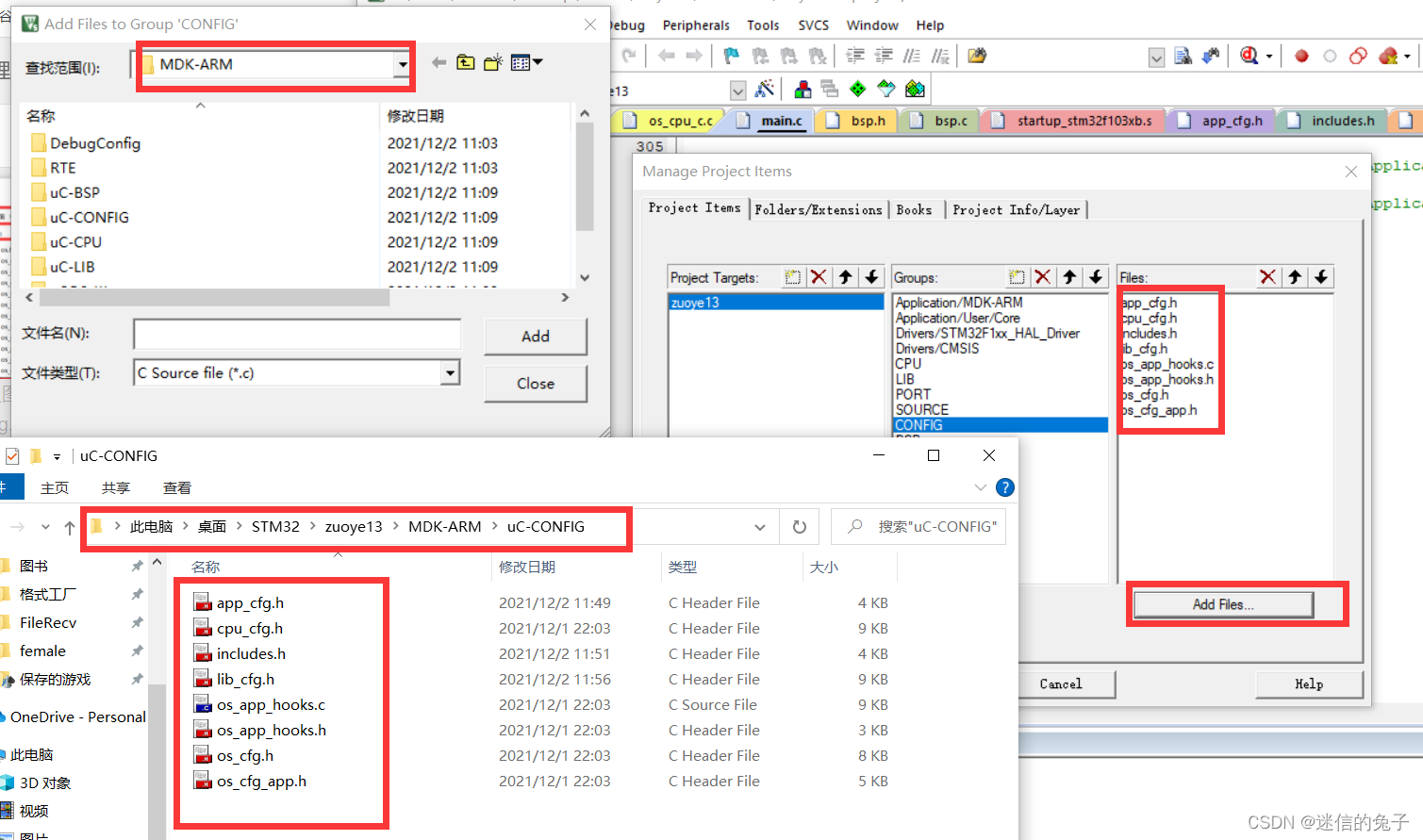Open Options for Target magic wand icon
The image size is (1423, 840).
click(765, 89)
